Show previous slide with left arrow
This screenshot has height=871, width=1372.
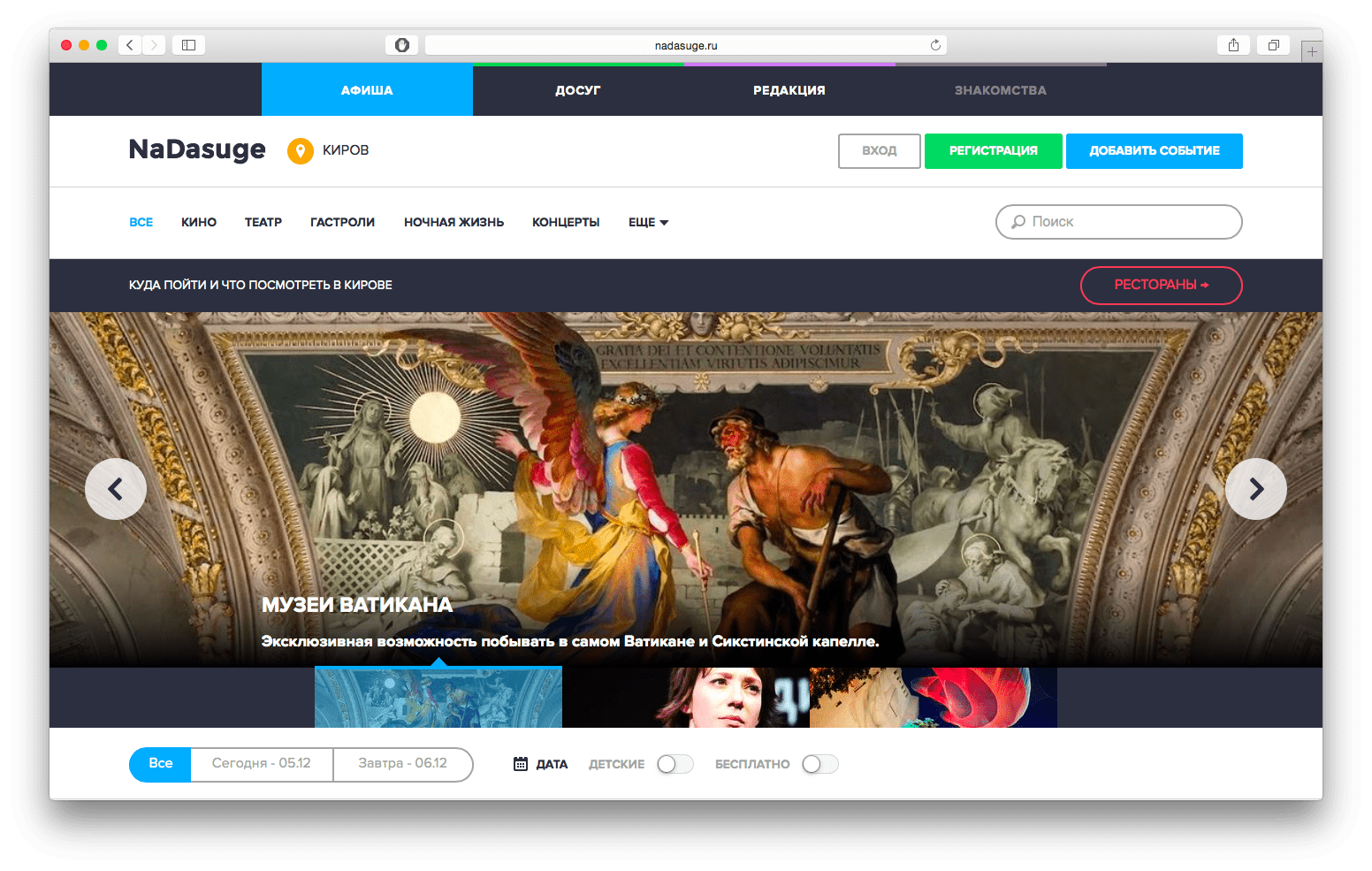(116, 489)
